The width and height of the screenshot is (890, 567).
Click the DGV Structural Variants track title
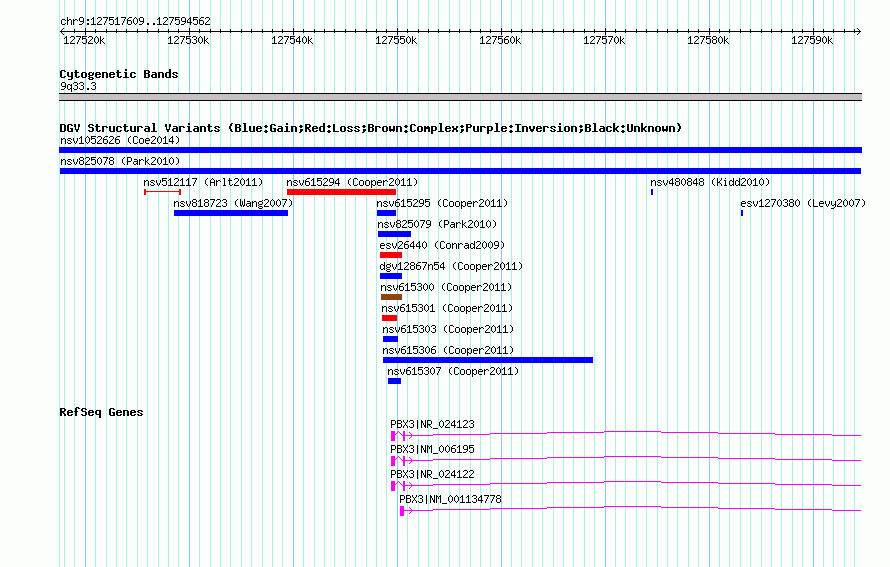[x=371, y=128]
